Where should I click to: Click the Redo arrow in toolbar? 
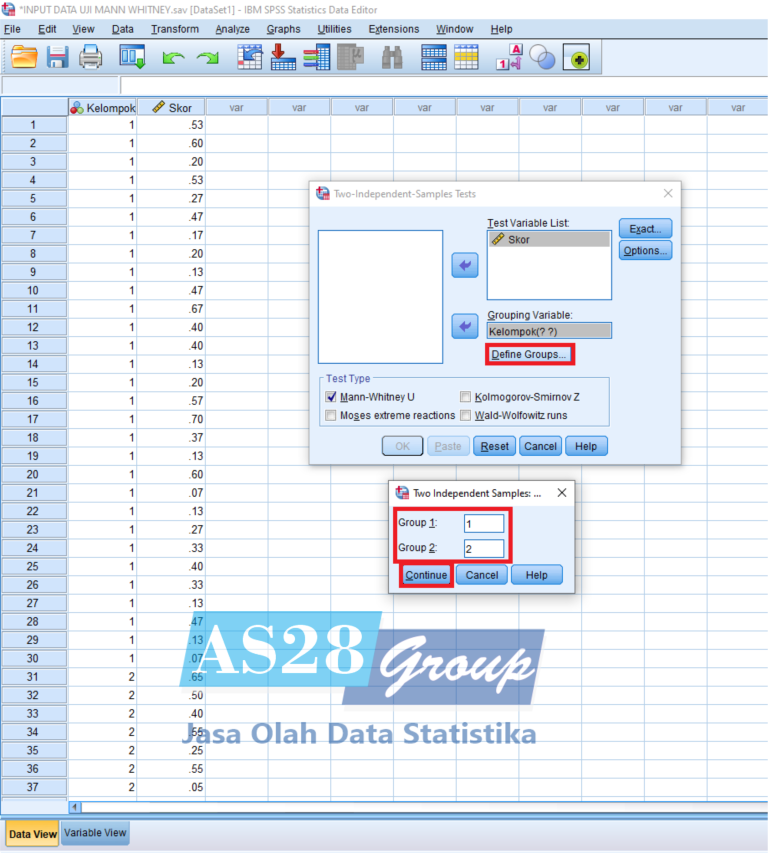tap(207, 59)
